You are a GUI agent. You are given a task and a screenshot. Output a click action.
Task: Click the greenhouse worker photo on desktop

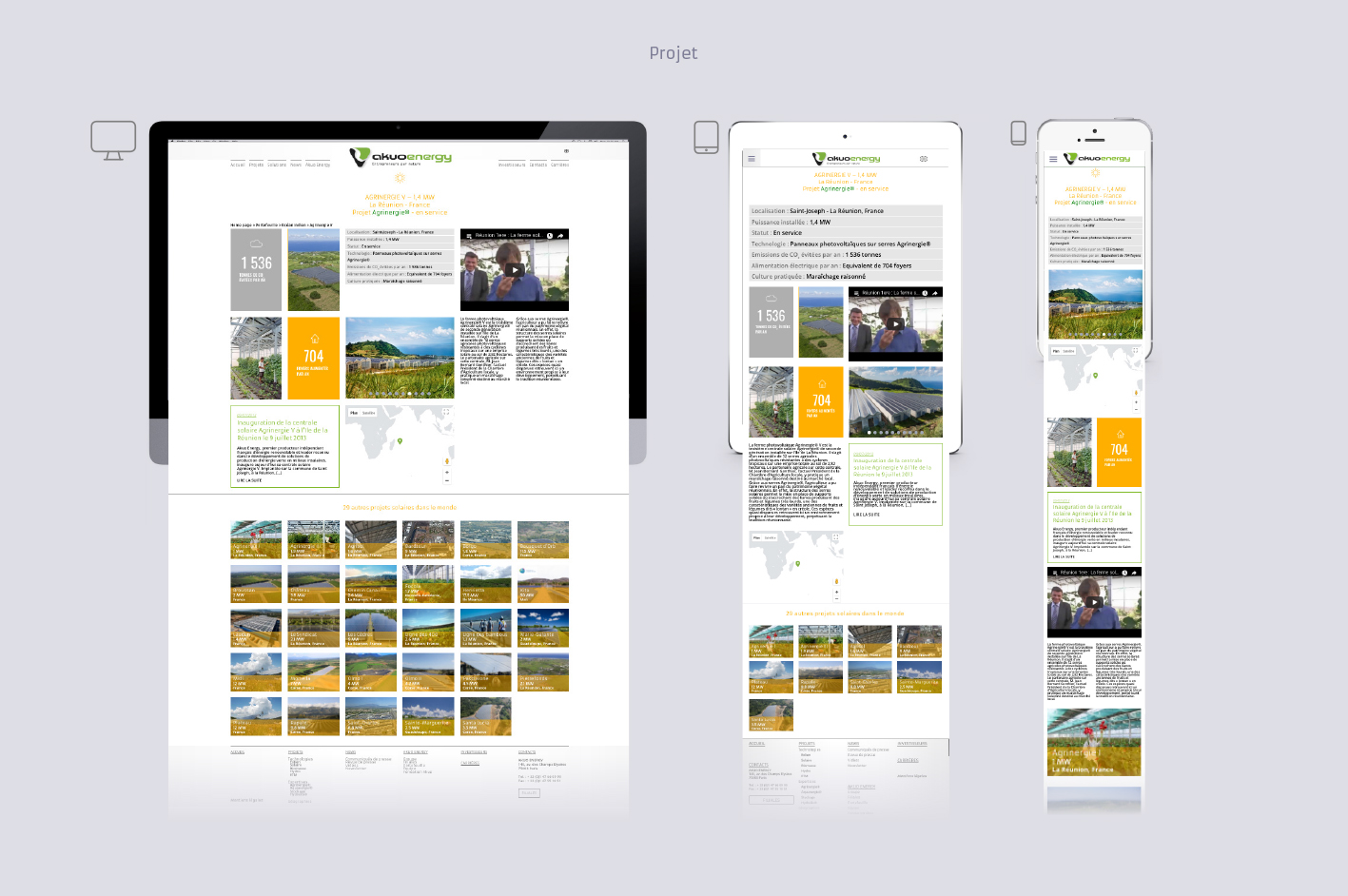[256, 359]
